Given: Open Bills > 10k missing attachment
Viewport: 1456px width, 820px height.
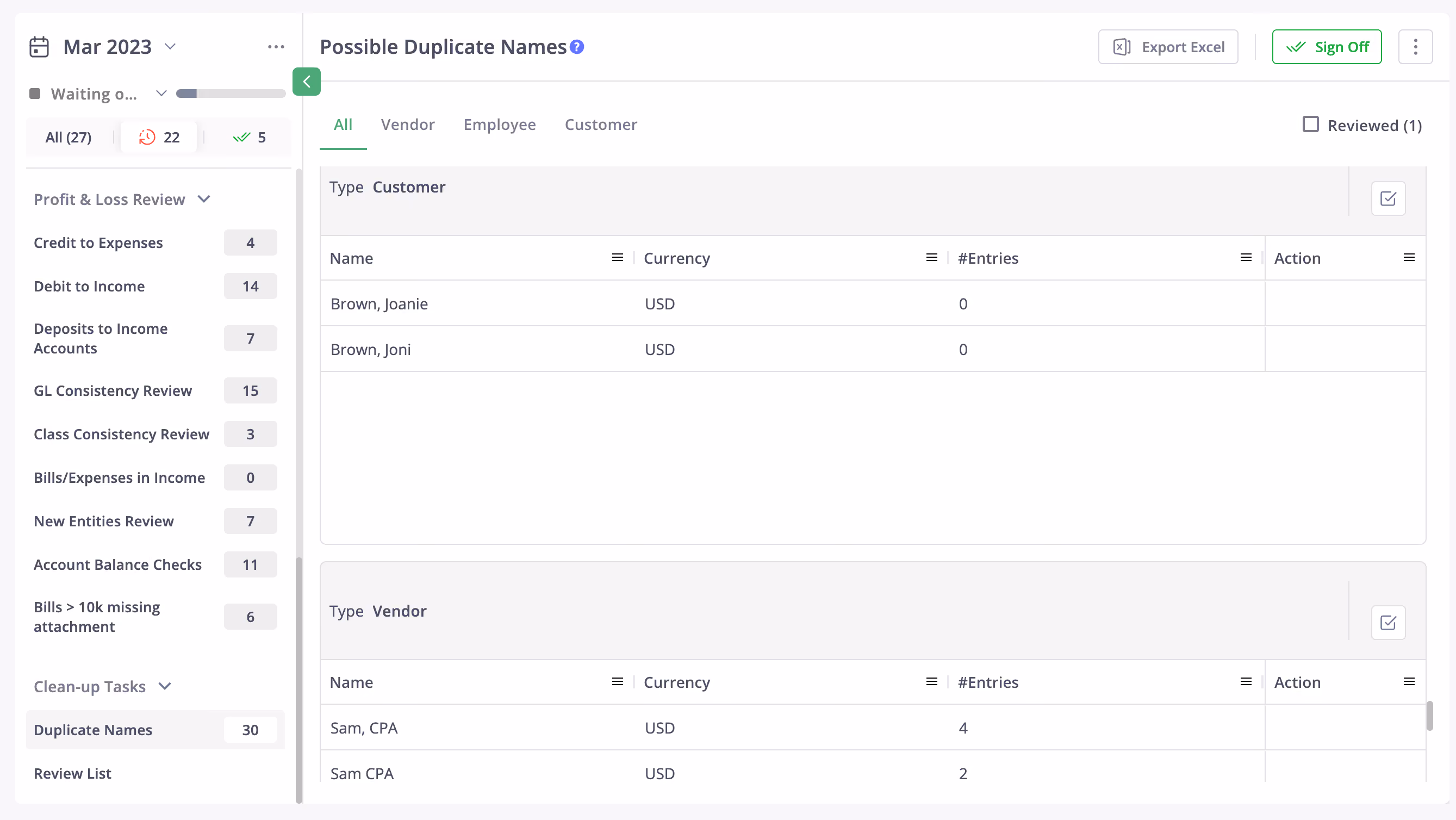Looking at the screenshot, I should [155, 617].
